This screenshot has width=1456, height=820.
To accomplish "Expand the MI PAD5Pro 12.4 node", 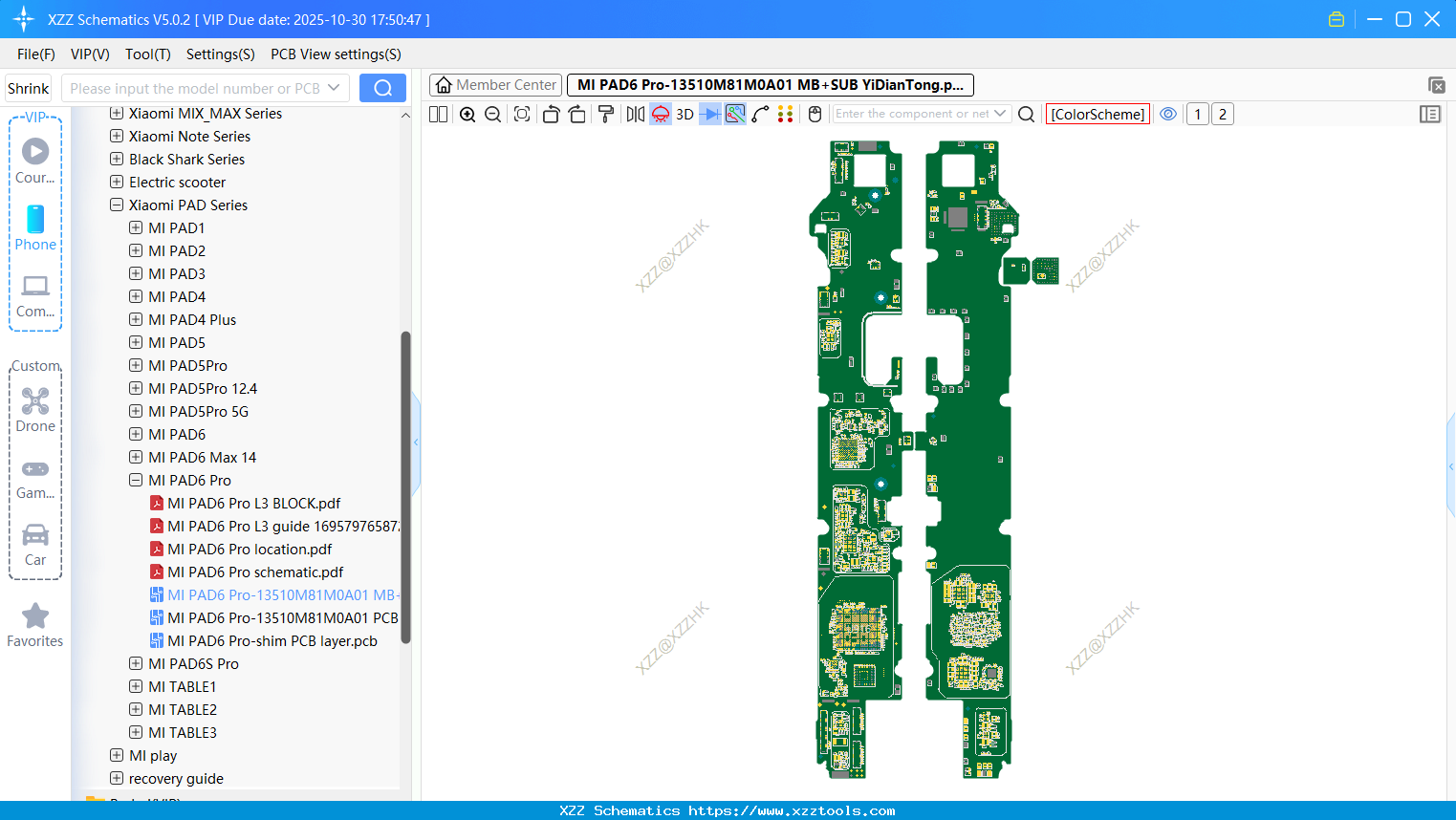I will coord(136,389).
